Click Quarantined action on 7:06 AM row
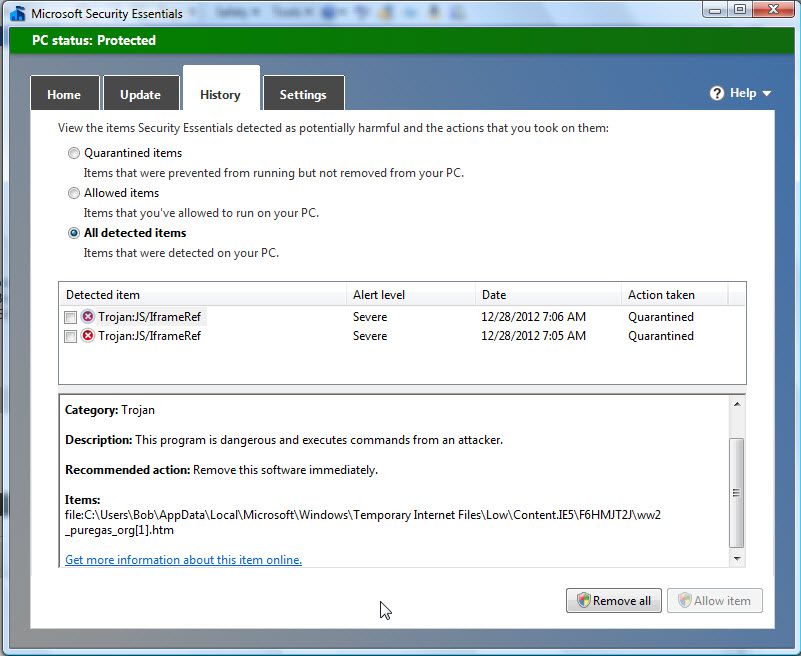This screenshot has height=656, width=801. 661,317
